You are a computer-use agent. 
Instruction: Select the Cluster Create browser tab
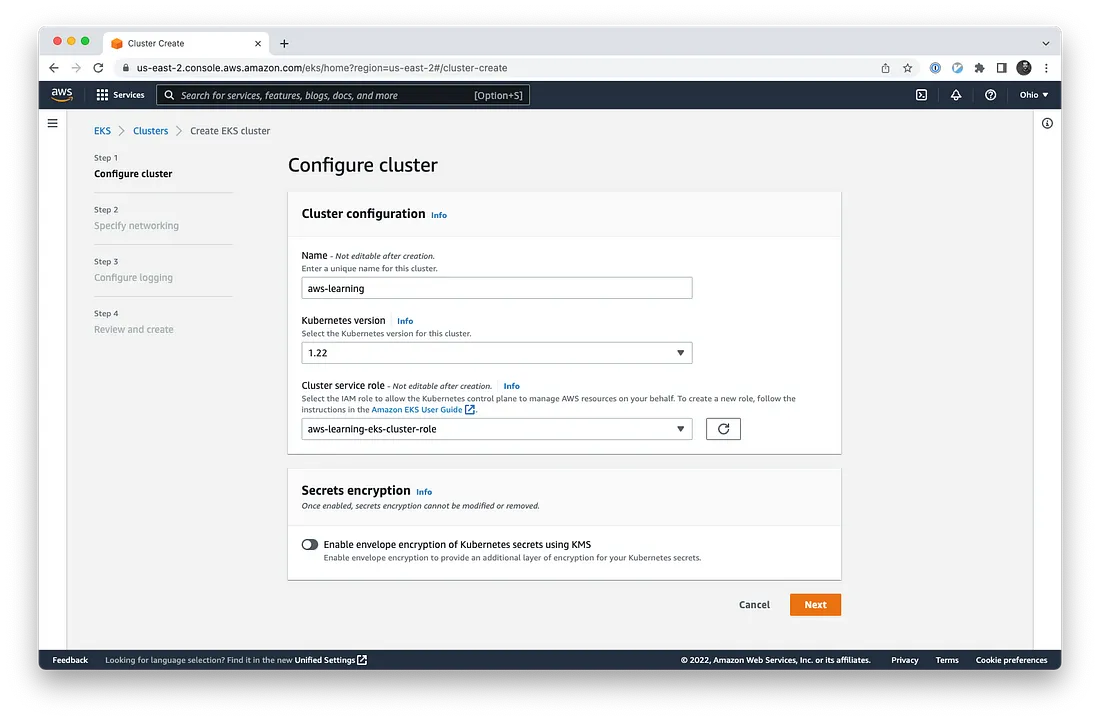(185, 43)
